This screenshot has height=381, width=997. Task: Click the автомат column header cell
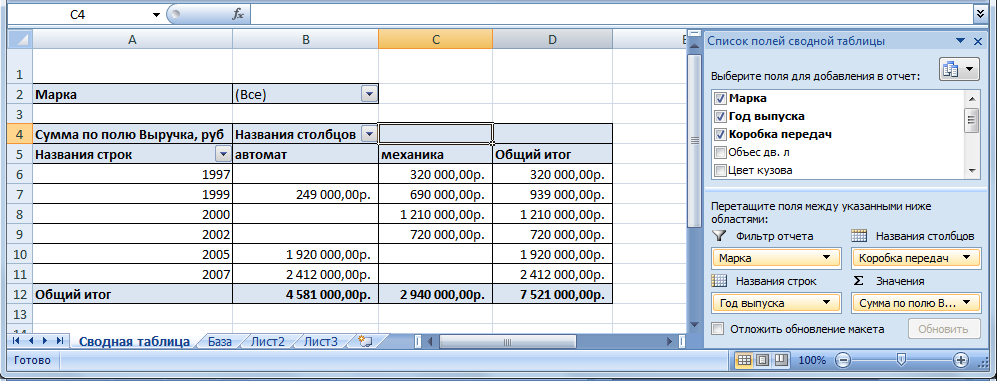pyautogui.click(x=305, y=154)
